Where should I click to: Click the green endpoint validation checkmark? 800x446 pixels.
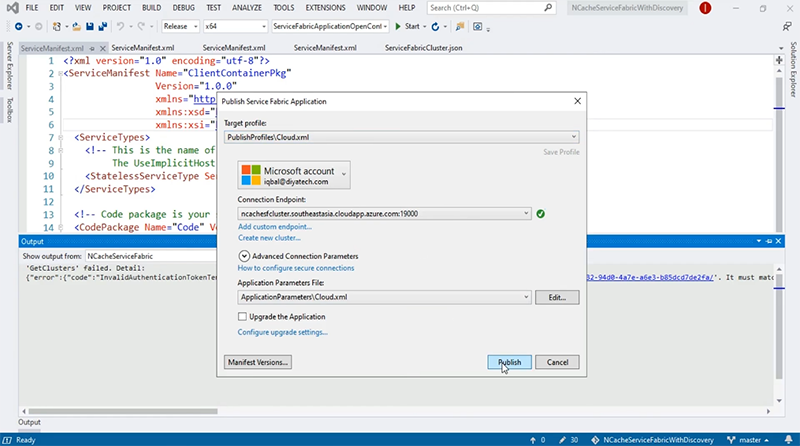(540, 214)
